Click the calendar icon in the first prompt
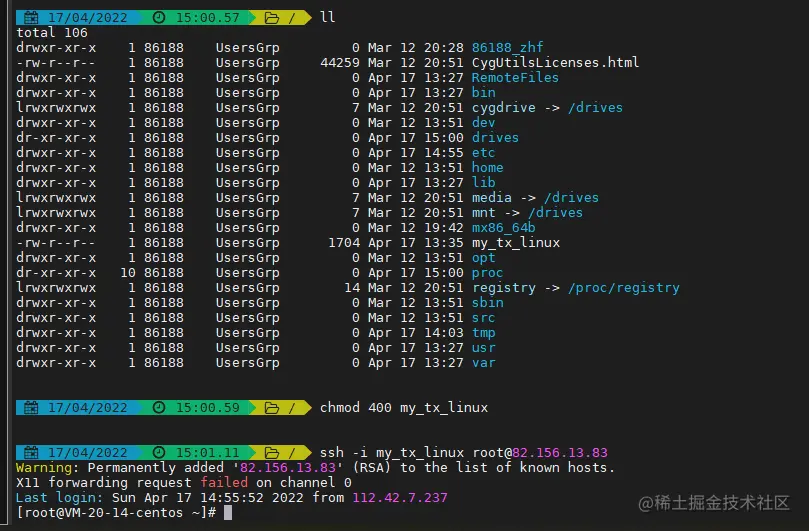Screen dimensions: 809x531 tap(31, 18)
